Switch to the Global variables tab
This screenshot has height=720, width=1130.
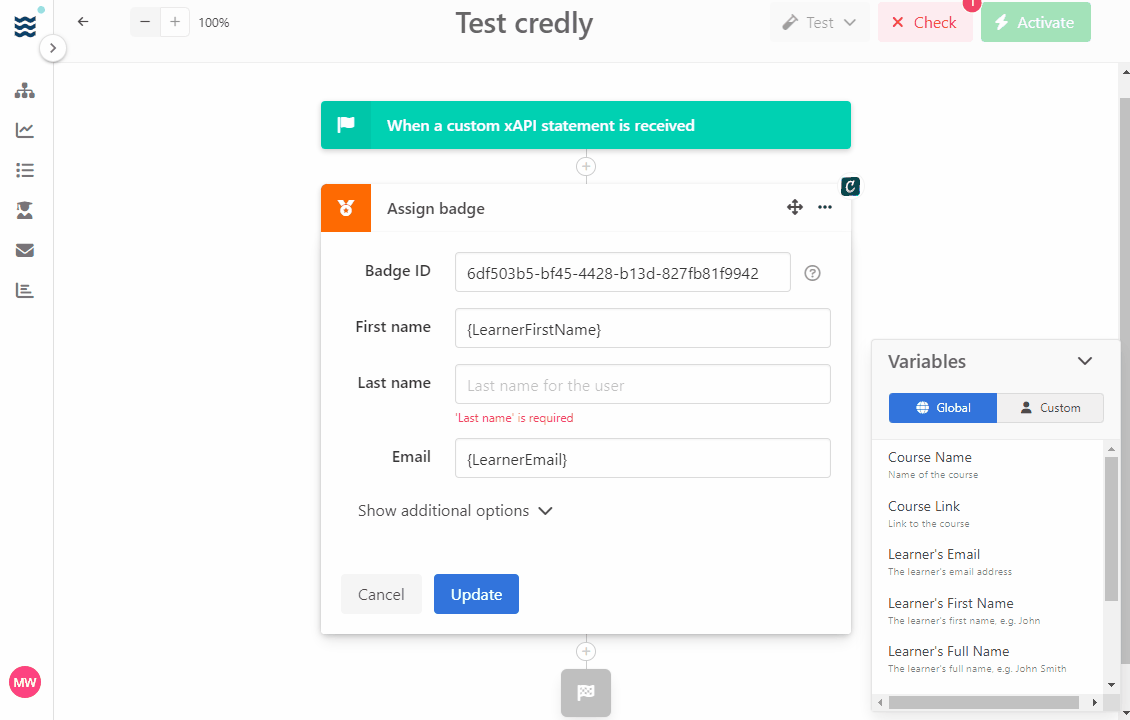(x=943, y=408)
